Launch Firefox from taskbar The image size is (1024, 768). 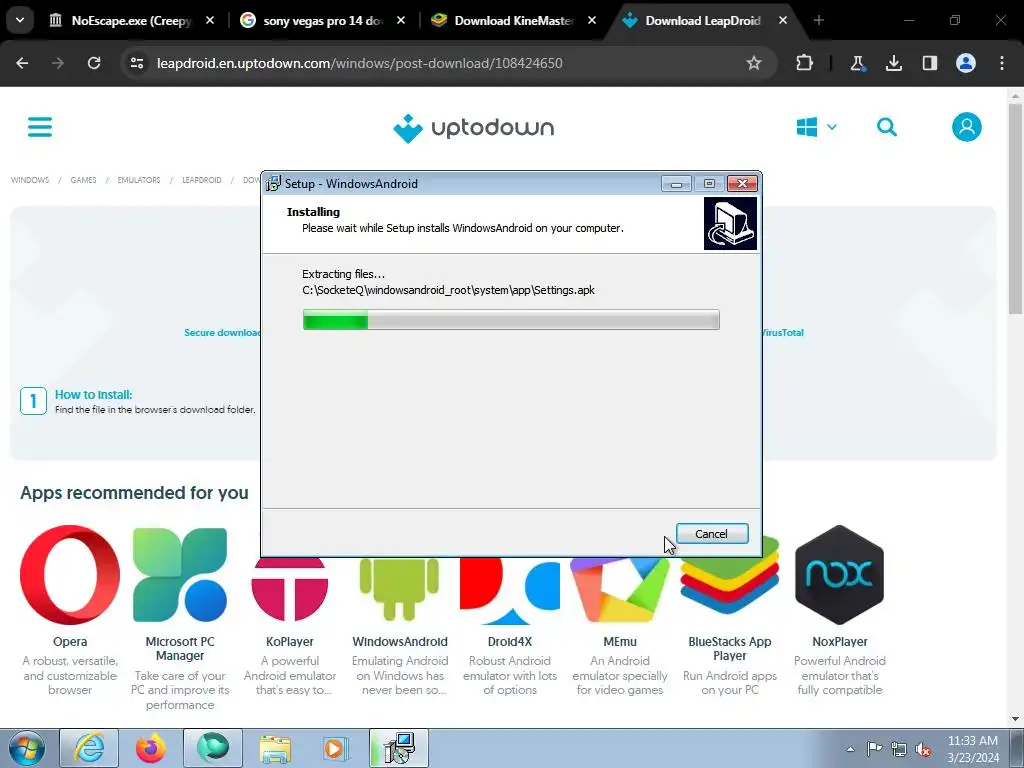151,748
